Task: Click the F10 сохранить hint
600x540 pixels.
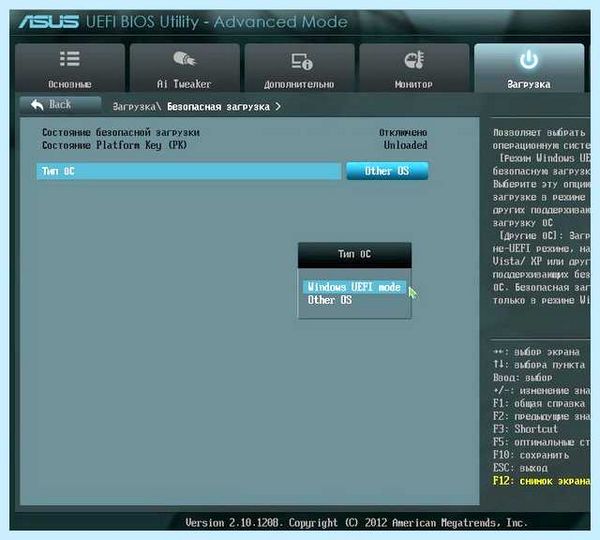Action: click(531, 455)
